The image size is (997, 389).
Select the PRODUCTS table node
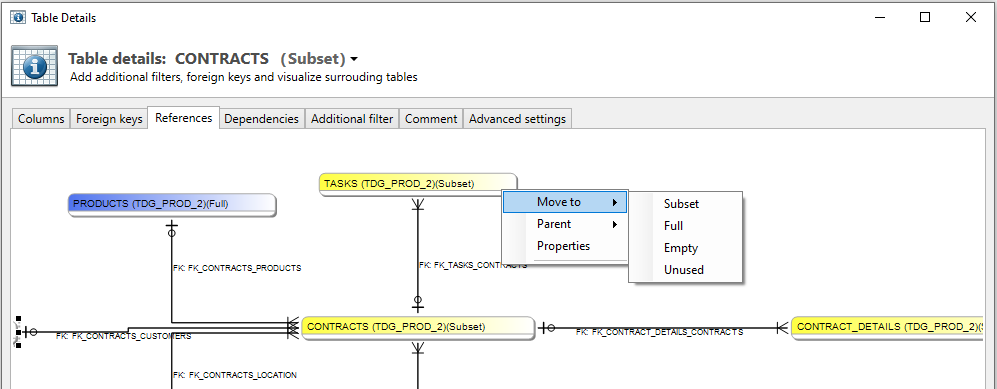coord(172,205)
